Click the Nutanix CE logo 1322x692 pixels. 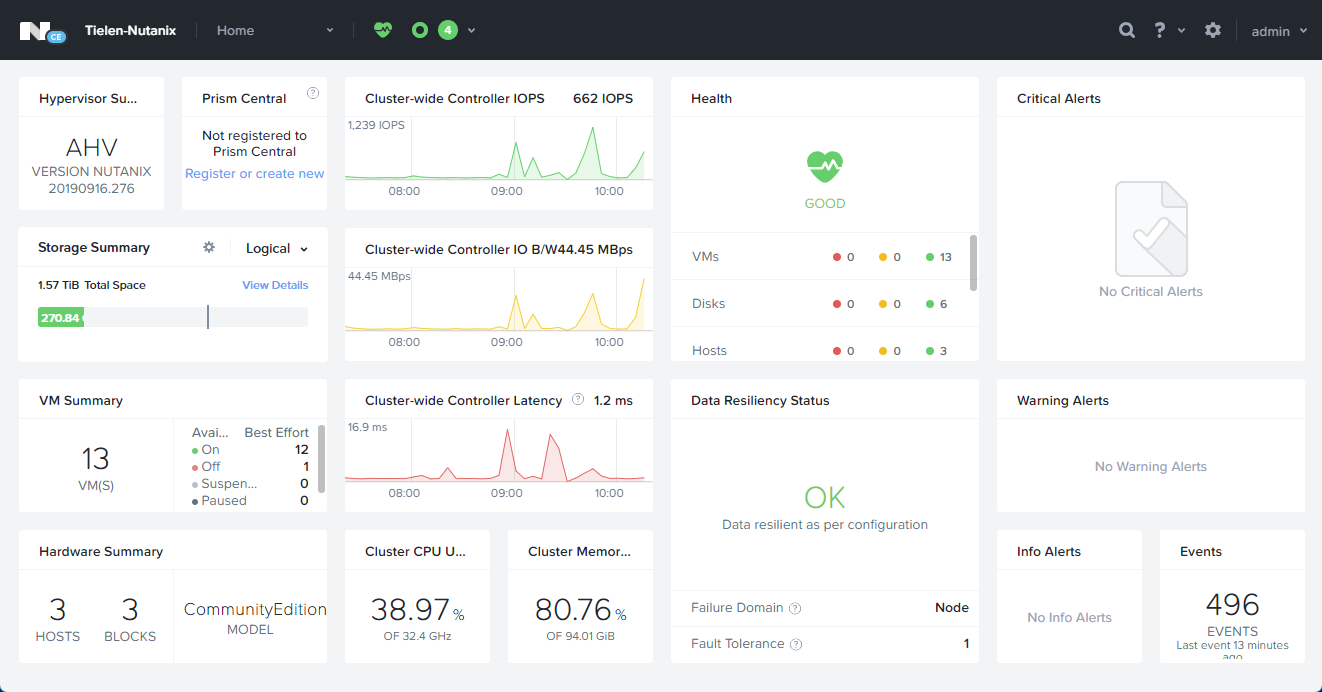(x=42, y=31)
